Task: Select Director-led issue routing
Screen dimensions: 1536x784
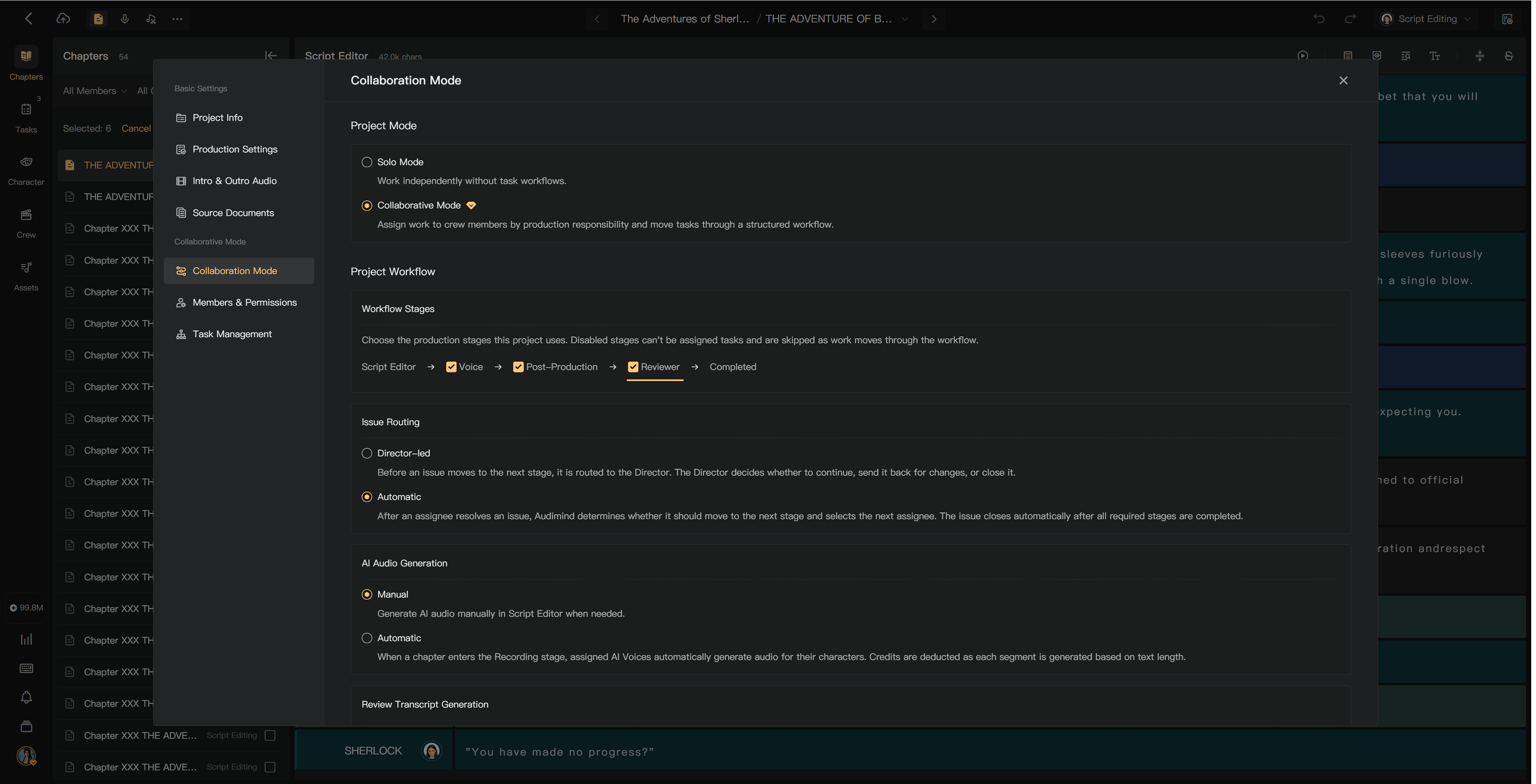Action: tap(367, 453)
